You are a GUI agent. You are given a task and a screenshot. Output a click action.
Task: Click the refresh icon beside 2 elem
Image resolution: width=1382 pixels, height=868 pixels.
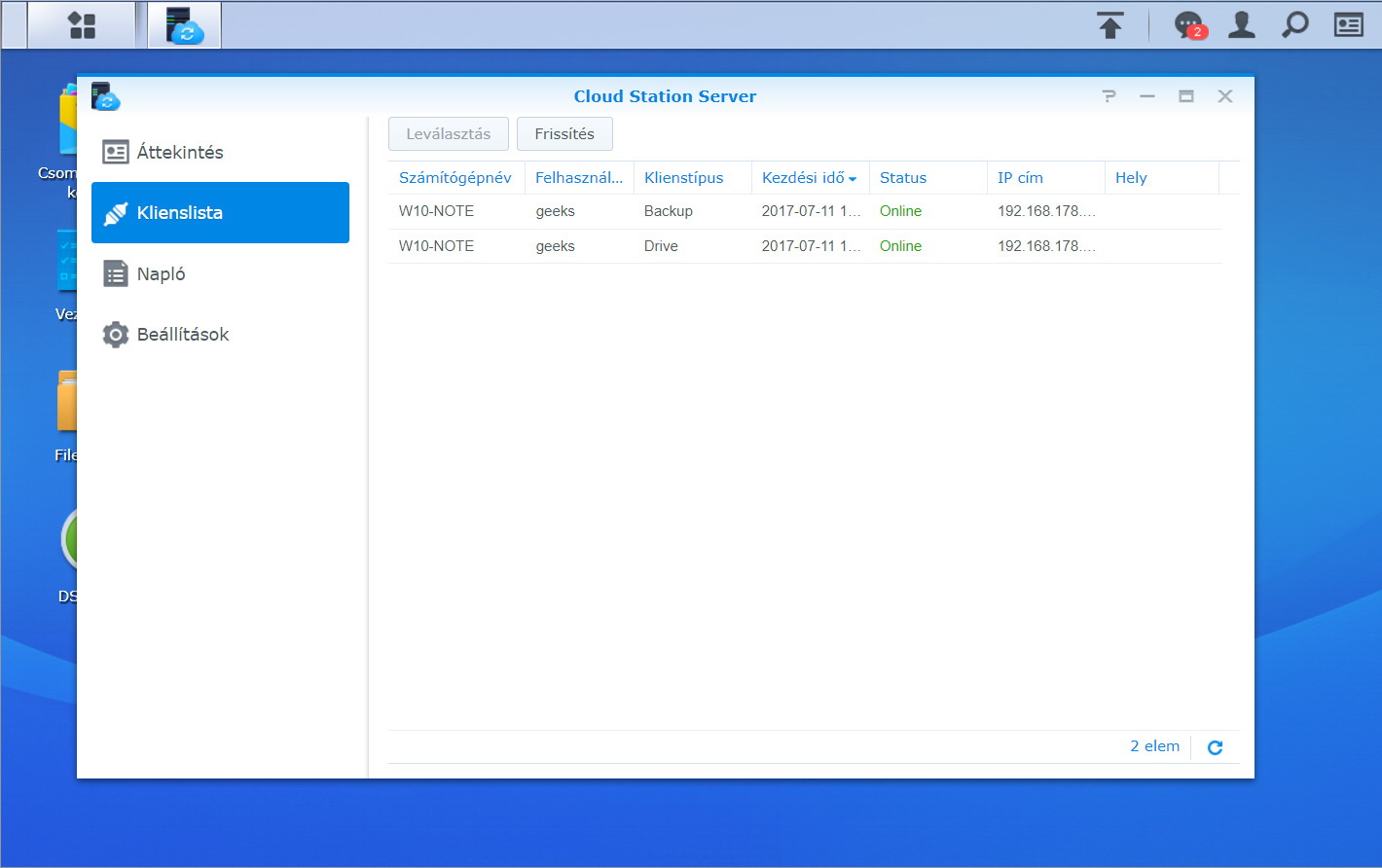click(1215, 747)
